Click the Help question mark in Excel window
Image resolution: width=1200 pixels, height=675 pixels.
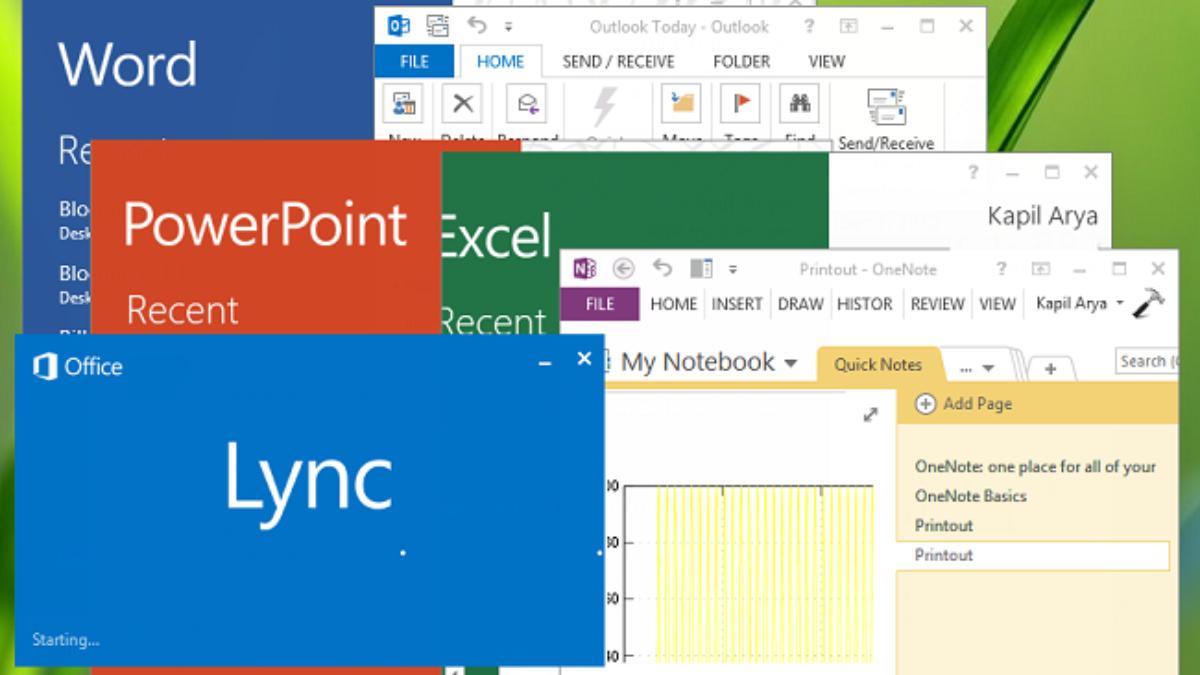click(973, 172)
